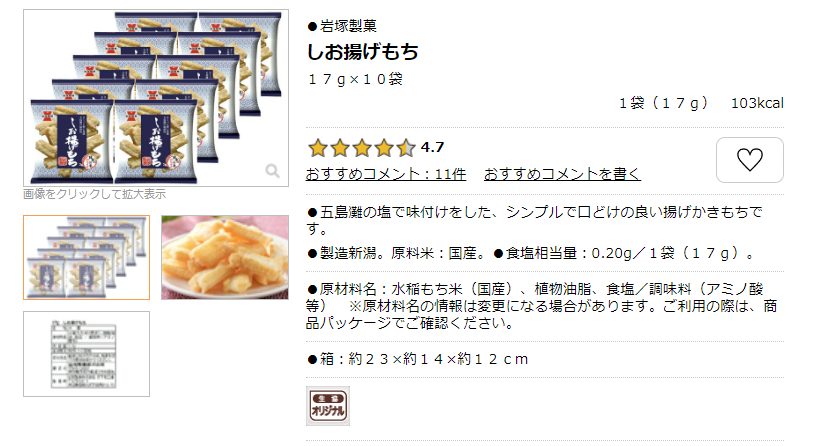Image resolution: width=838 pixels, height=446 pixels.
Task: Click the large main product image
Action: [156, 98]
